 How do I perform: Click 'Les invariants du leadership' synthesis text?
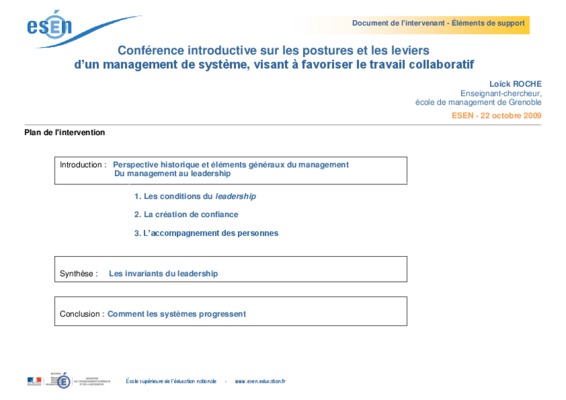163,274
